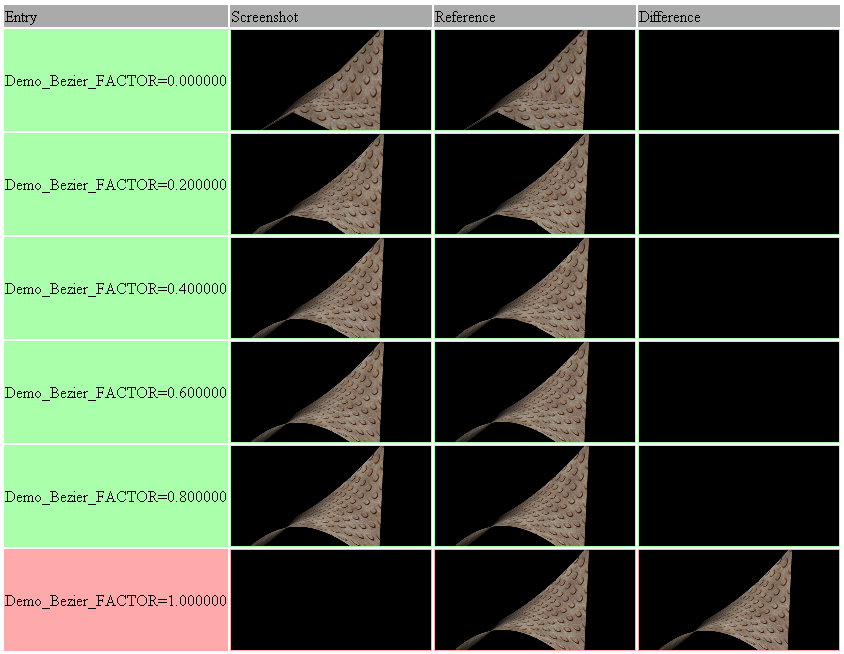Open blank screenshot image for FACTOR=1.000000
The image size is (844, 654).
331,600
